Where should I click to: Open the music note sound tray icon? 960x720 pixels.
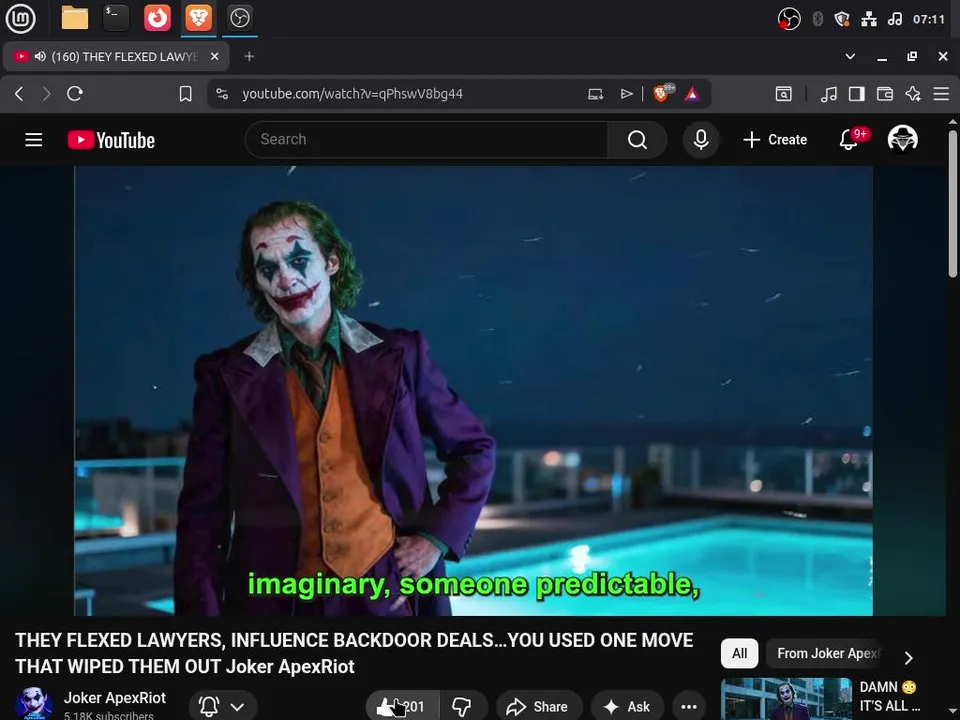(895, 19)
